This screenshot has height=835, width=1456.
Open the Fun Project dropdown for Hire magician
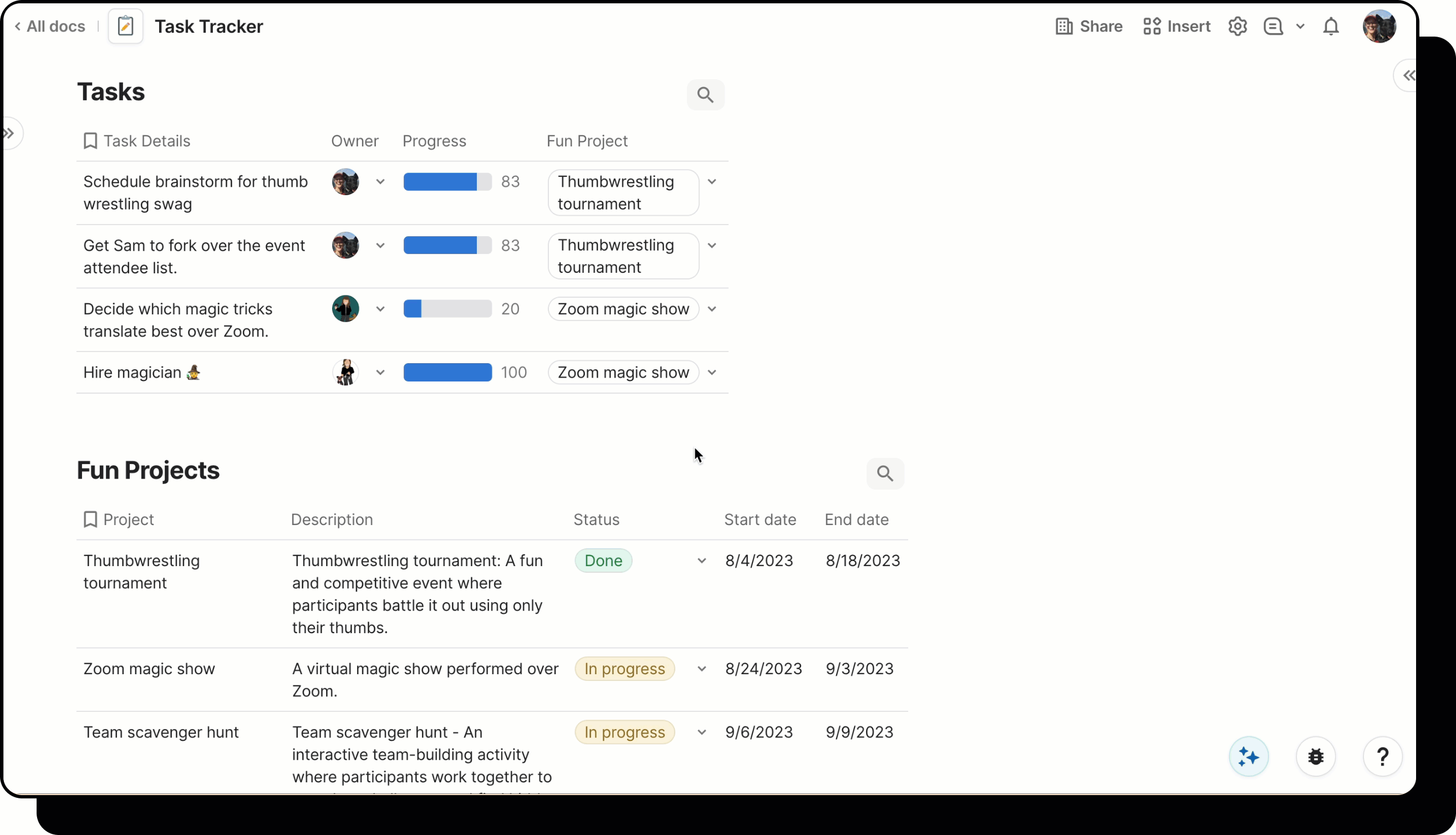712,372
